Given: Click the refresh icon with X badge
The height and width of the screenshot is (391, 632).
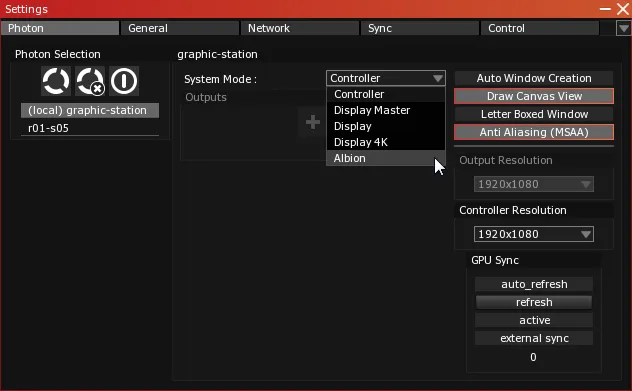Looking at the screenshot, I should (90, 81).
